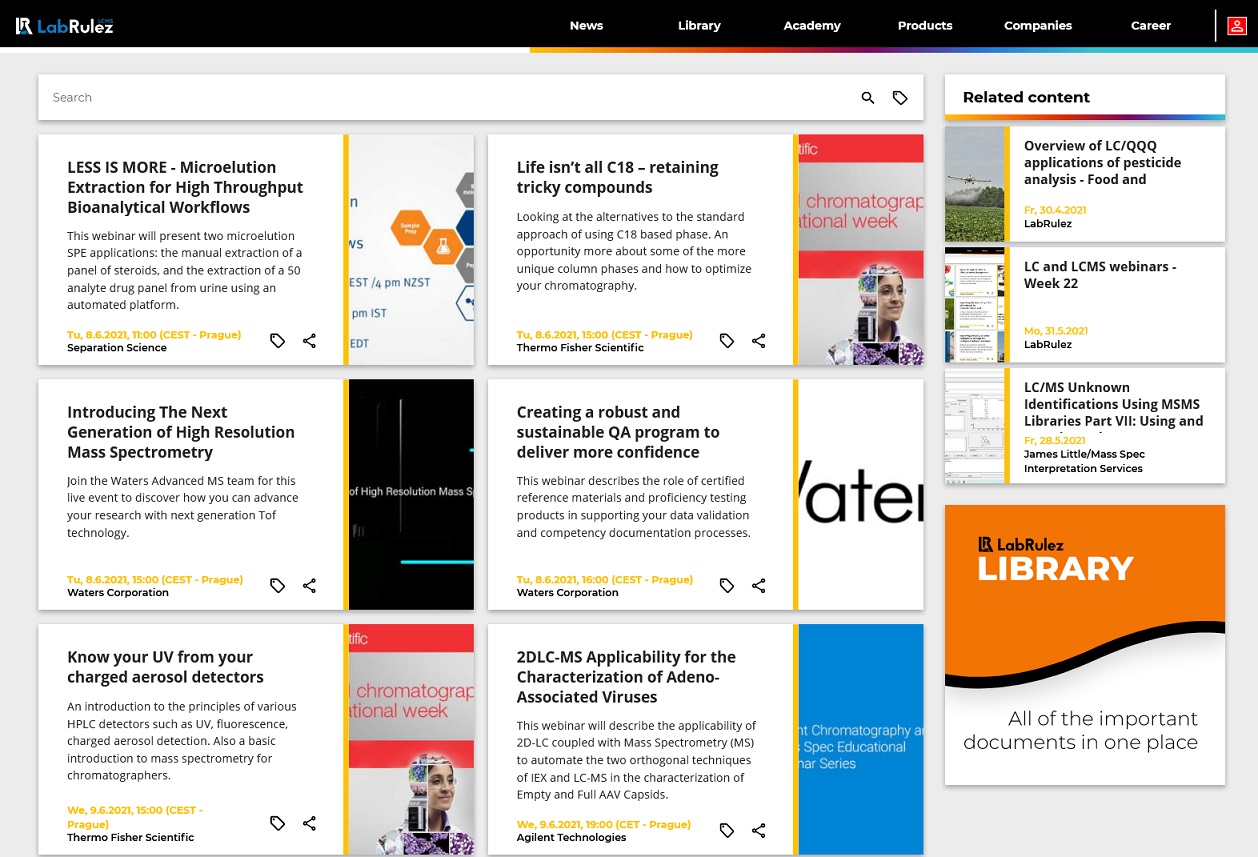Open the Products menu

click(x=925, y=26)
